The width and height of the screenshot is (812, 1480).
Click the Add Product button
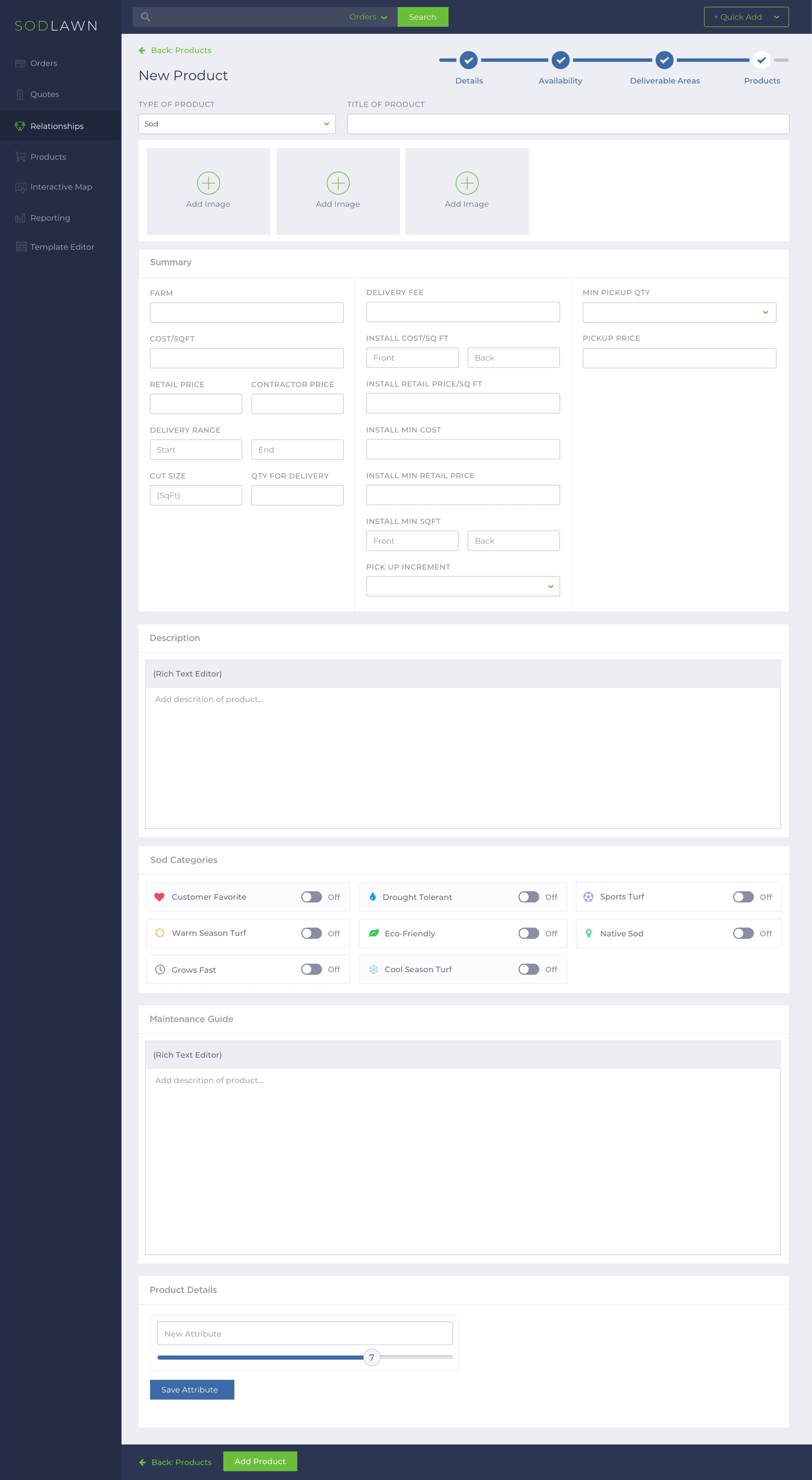(x=260, y=1461)
